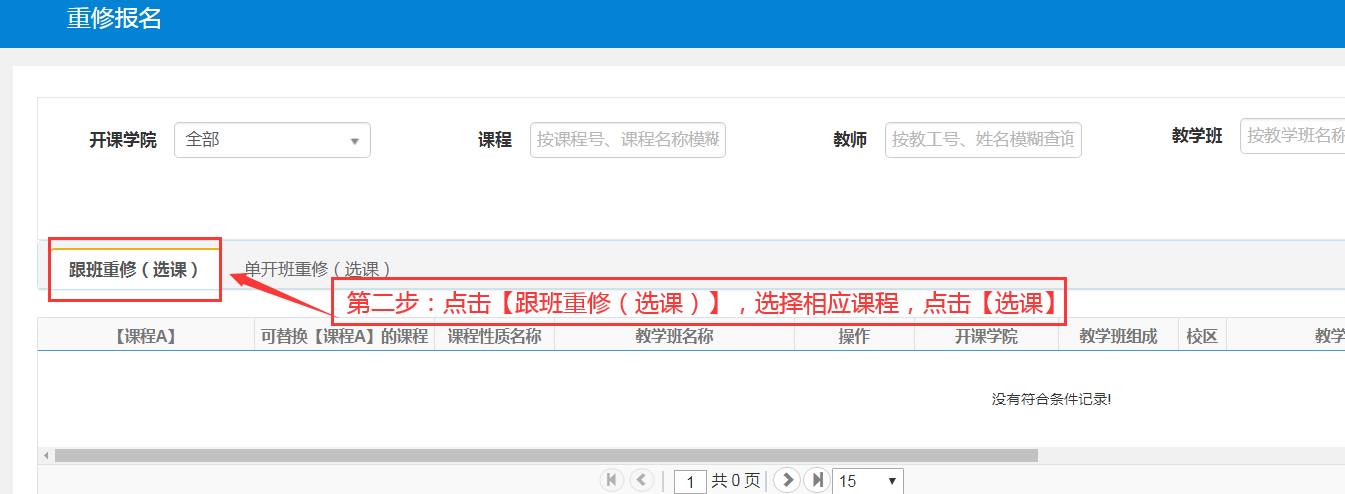Open the 开课学院 dropdown showing 全部
This screenshot has width=1345, height=494.
point(272,140)
